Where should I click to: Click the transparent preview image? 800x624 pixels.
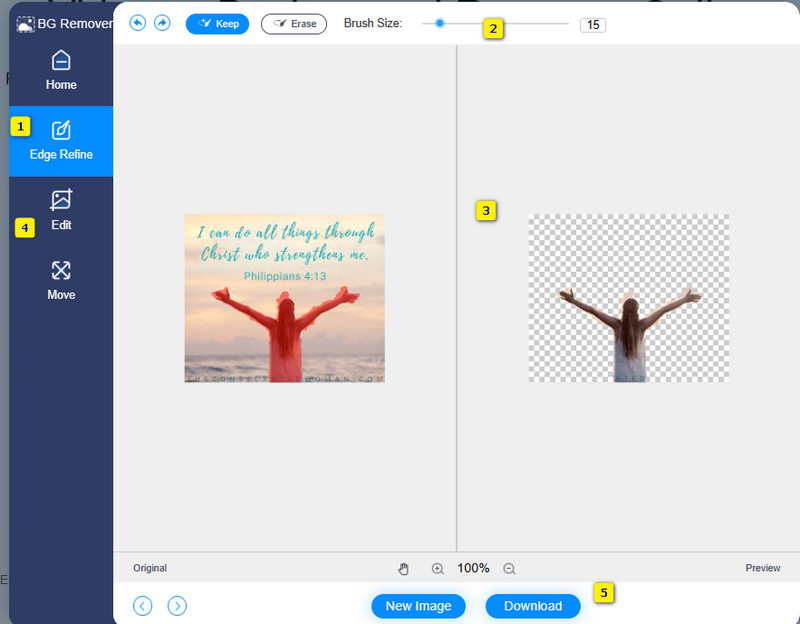tap(628, 298)
